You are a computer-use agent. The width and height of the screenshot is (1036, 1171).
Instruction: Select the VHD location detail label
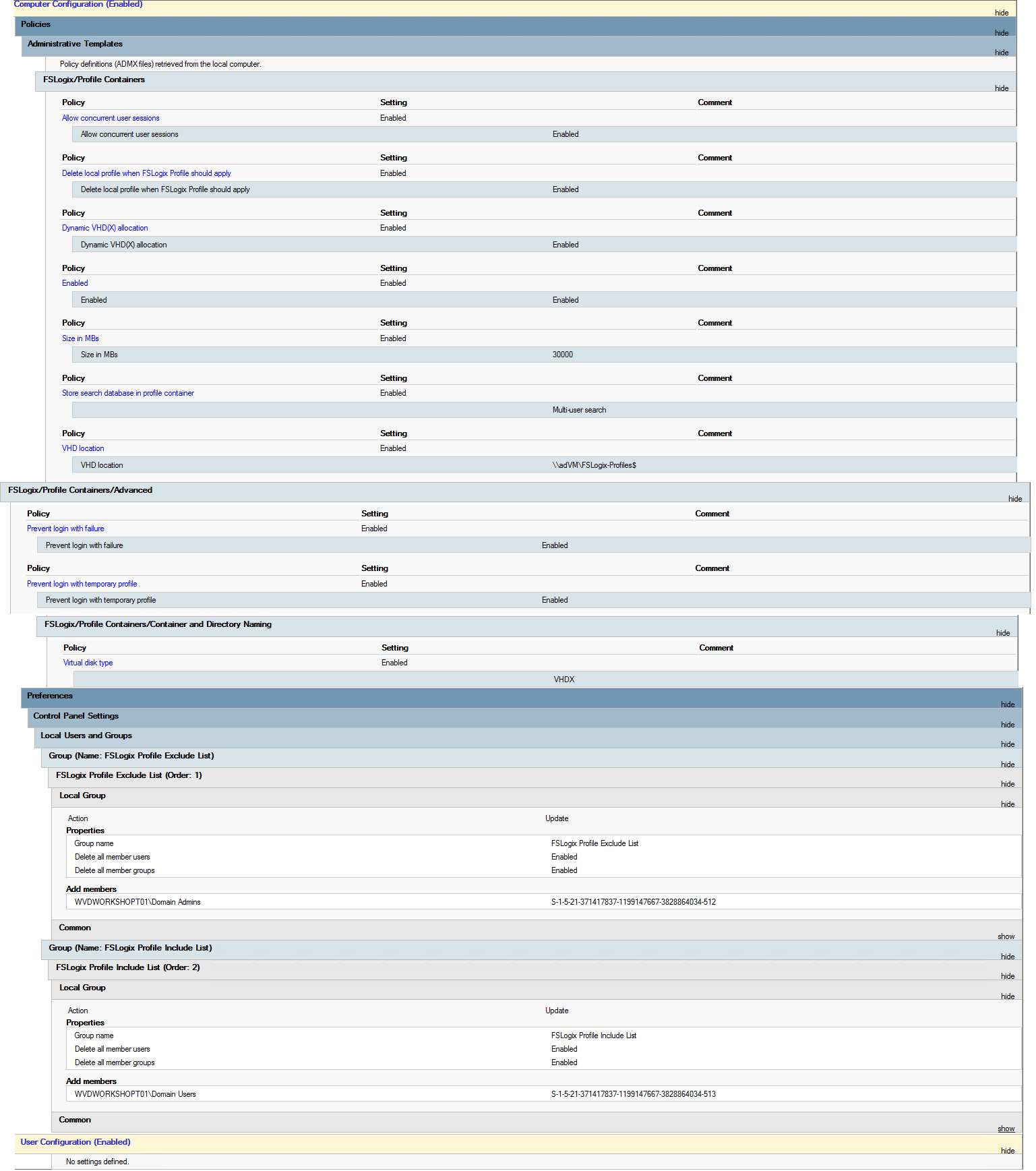coord(102,465)
